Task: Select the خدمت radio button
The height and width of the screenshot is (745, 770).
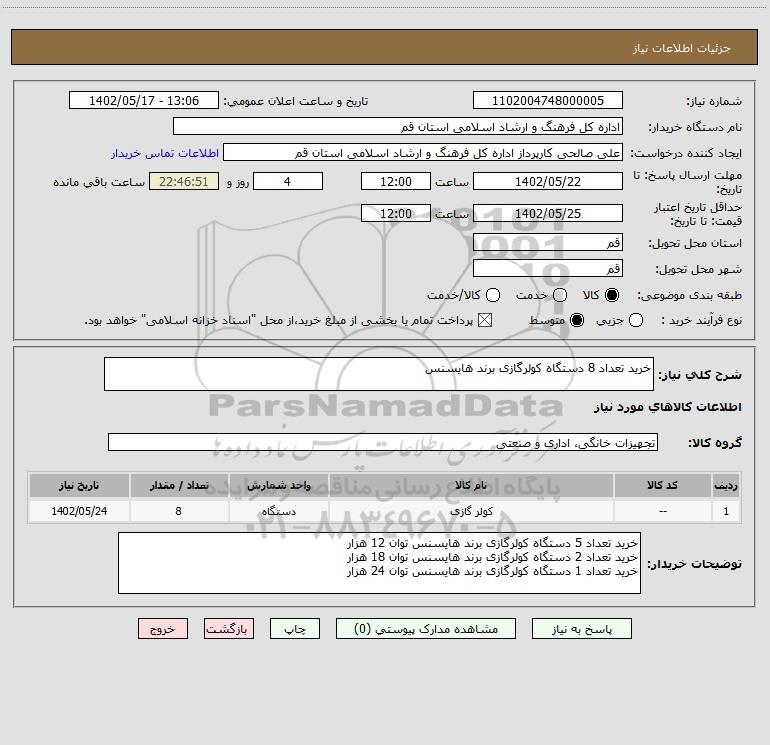Action: pyautogui.click(x=560, y=295)
